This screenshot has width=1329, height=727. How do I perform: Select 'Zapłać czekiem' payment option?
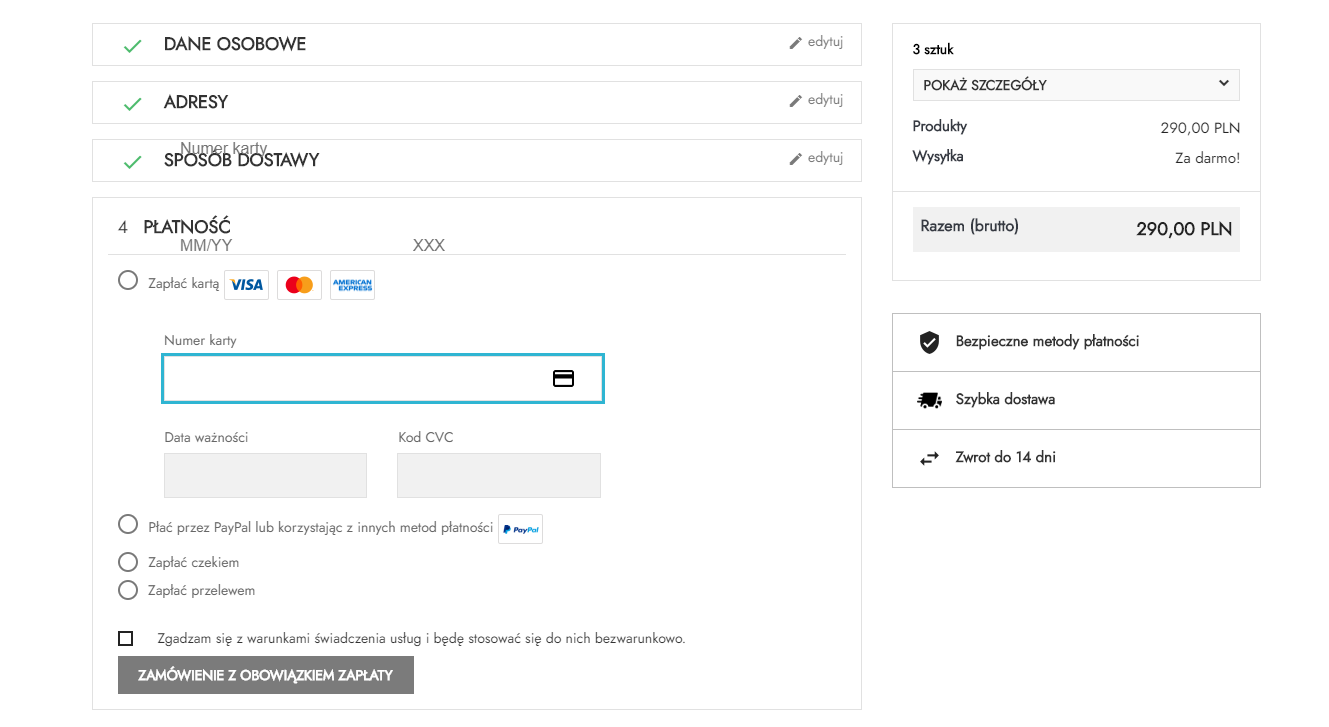point(128,562)
